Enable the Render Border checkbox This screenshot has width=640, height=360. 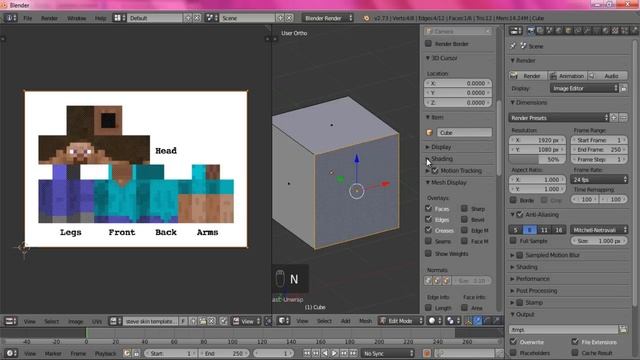tap(428, 43)
